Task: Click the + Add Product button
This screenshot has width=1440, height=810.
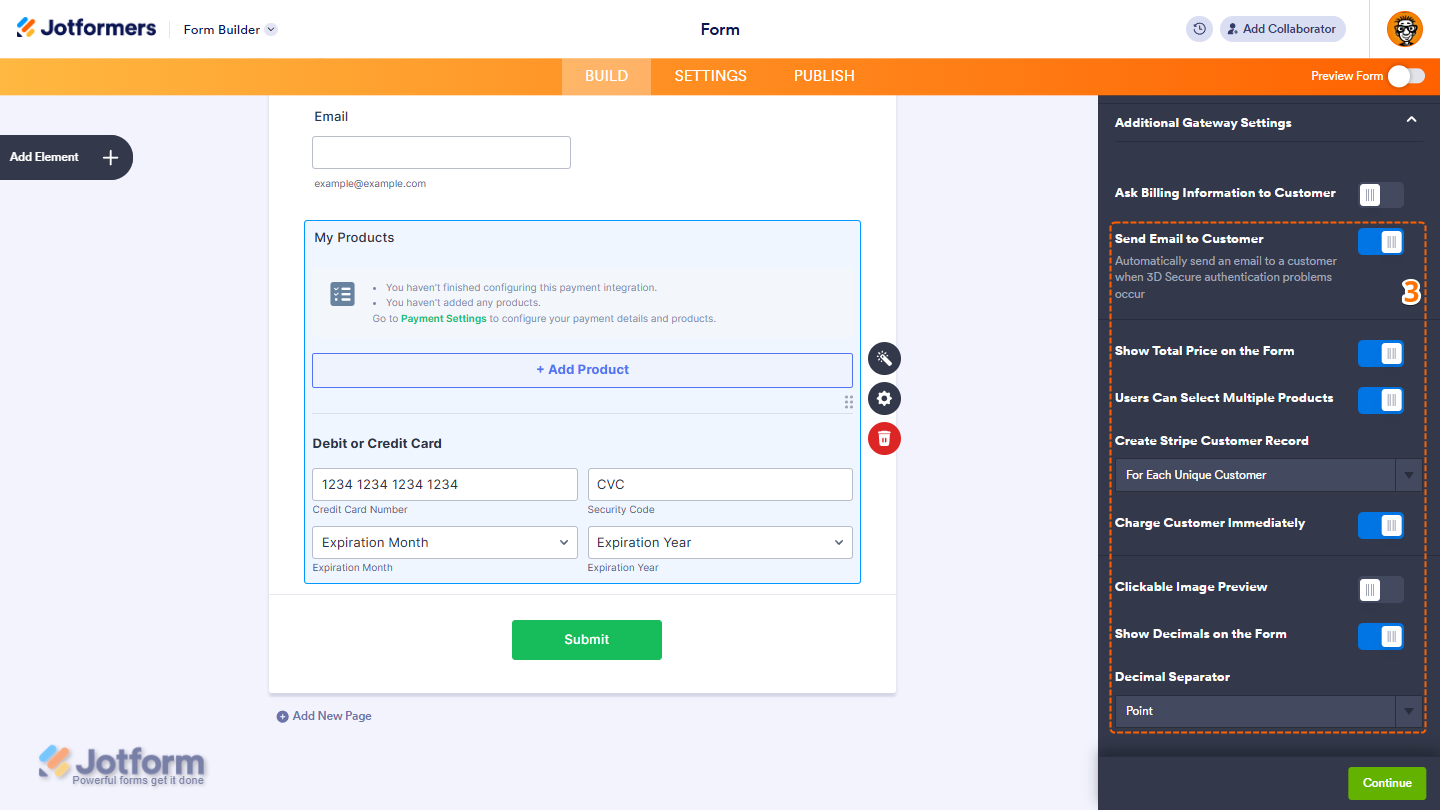Action: [x=582, y=370]
